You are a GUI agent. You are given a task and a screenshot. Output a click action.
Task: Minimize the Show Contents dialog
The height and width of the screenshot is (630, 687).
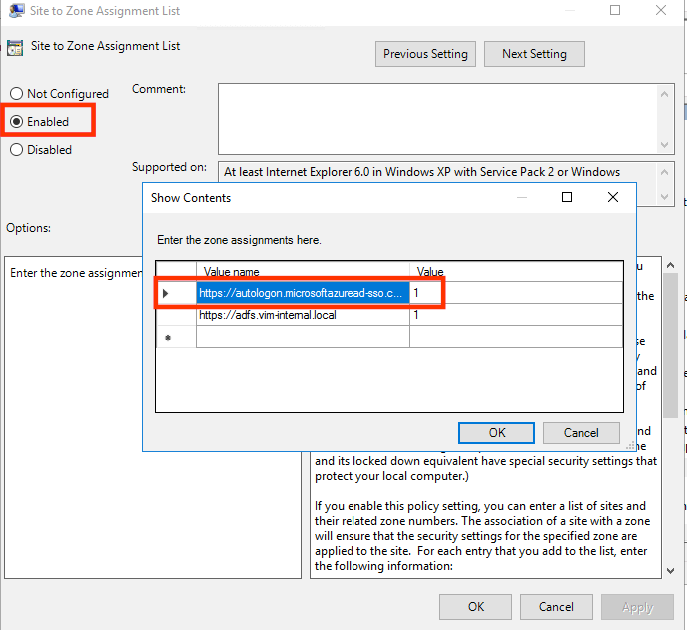521,198
